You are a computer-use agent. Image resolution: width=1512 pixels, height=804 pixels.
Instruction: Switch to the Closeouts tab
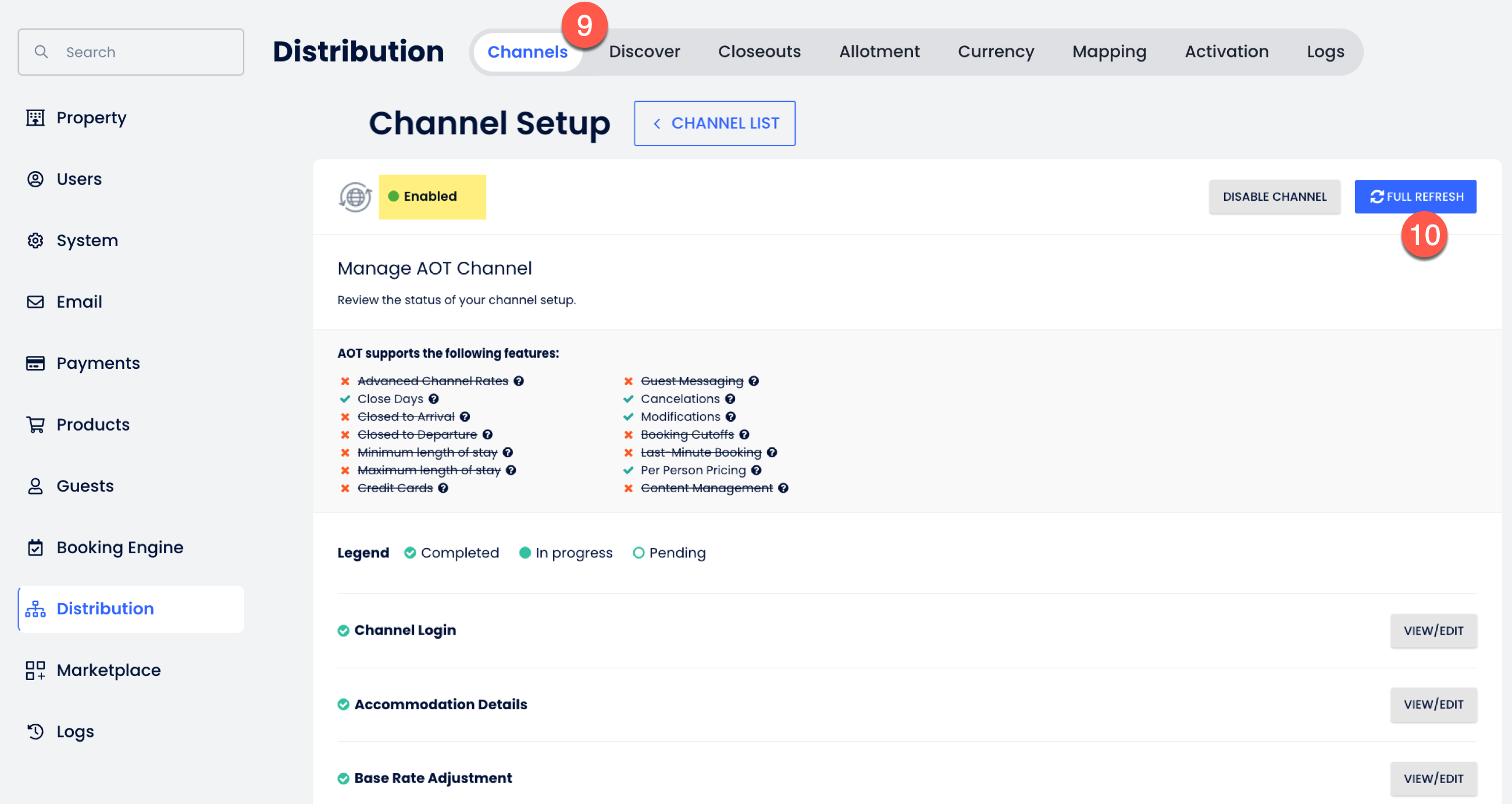[x=759, y=52]
